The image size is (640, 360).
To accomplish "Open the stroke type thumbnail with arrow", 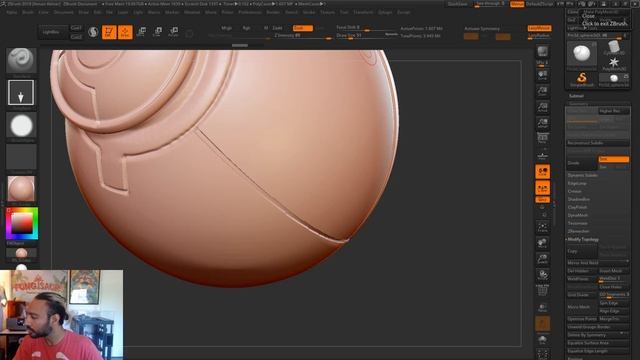I will [x=21, y=93].
